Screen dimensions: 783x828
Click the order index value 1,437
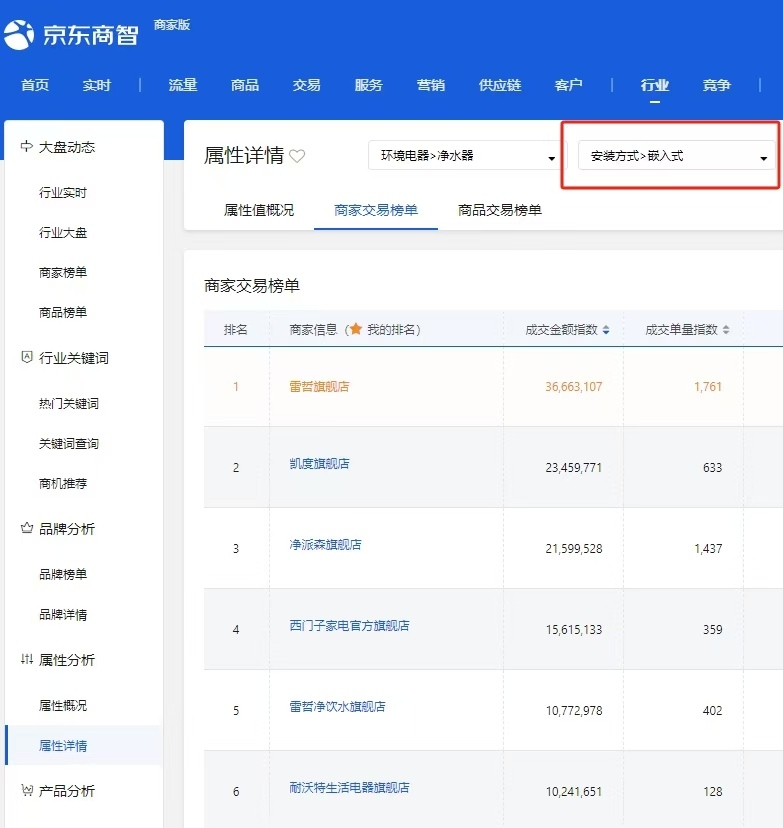708,549
